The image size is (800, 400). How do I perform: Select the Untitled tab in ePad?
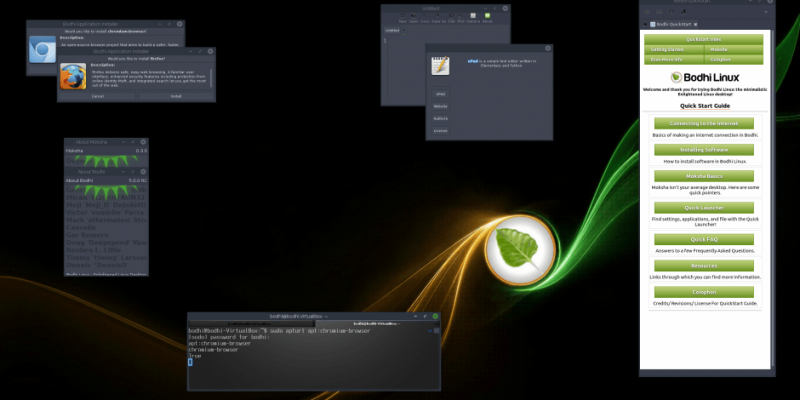392,30
